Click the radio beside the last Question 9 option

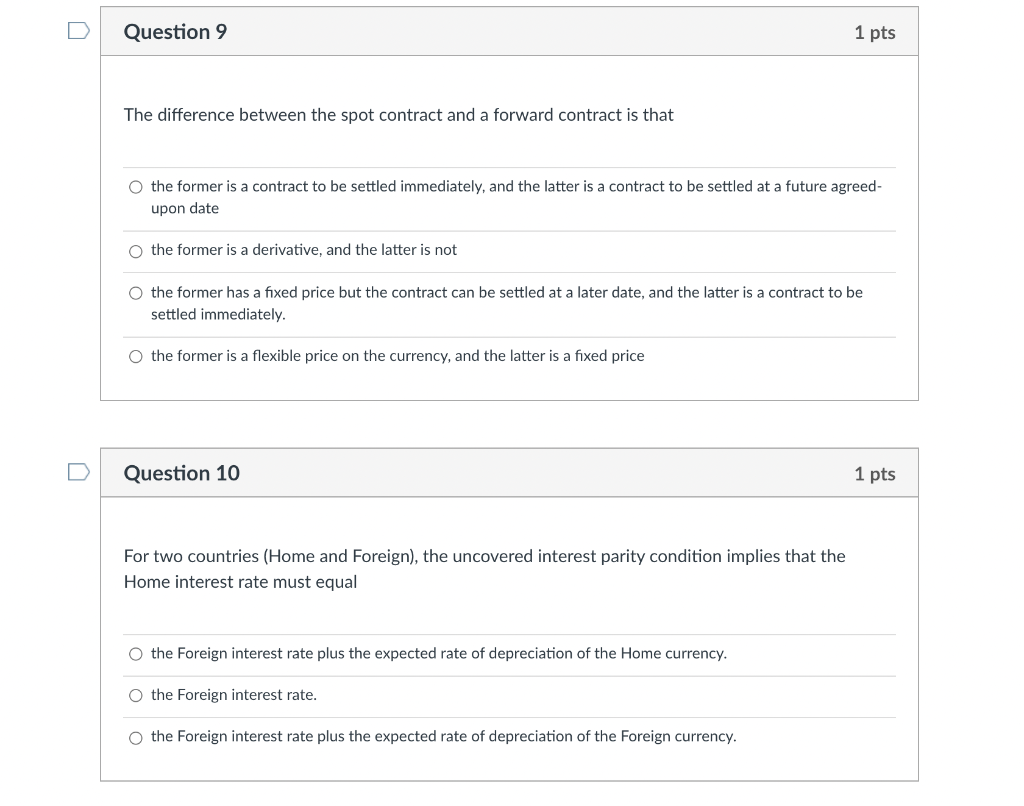136,356
